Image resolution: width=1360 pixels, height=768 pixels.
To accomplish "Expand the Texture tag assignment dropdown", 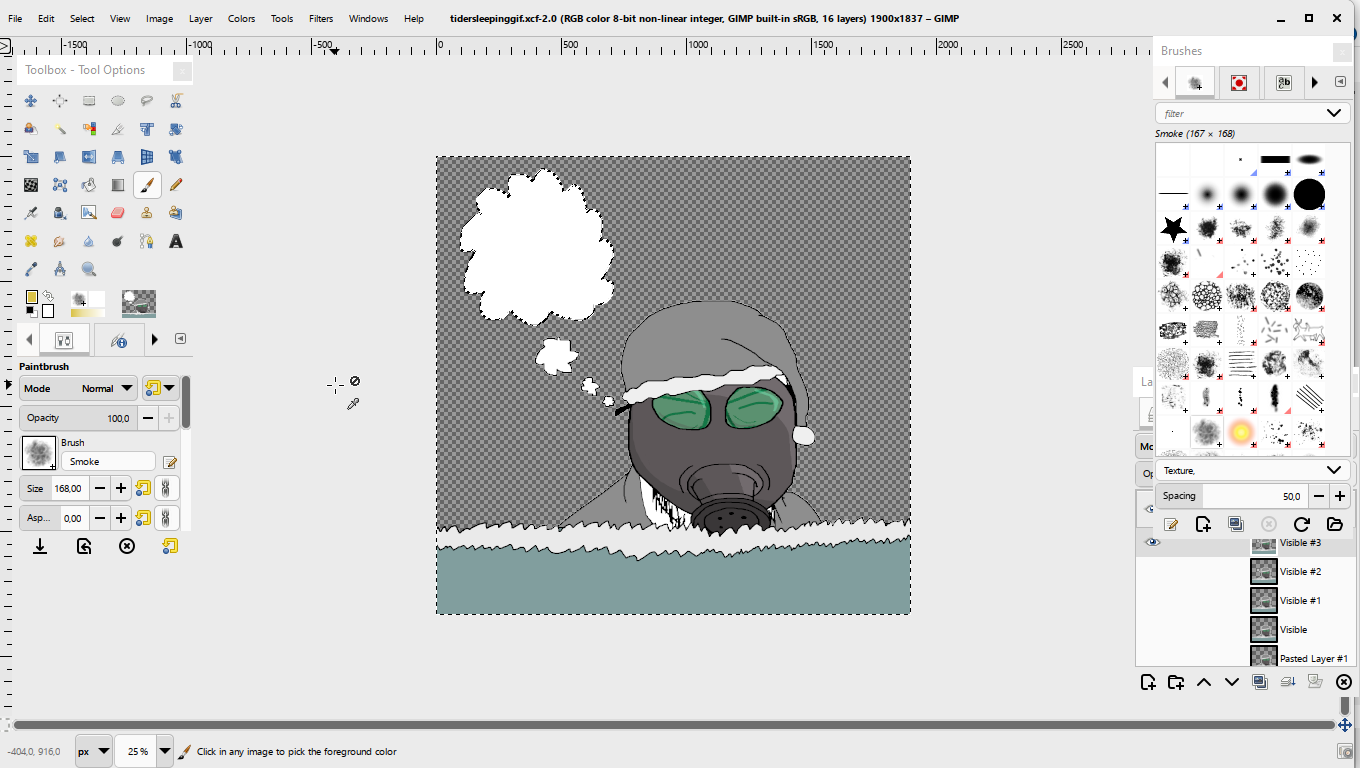I will pos(1332,470).
